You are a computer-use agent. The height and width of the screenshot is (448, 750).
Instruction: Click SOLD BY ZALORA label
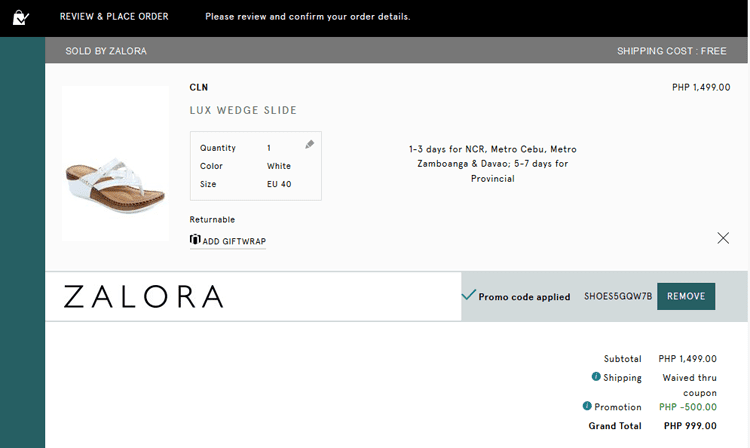click(x=106, y=51)
